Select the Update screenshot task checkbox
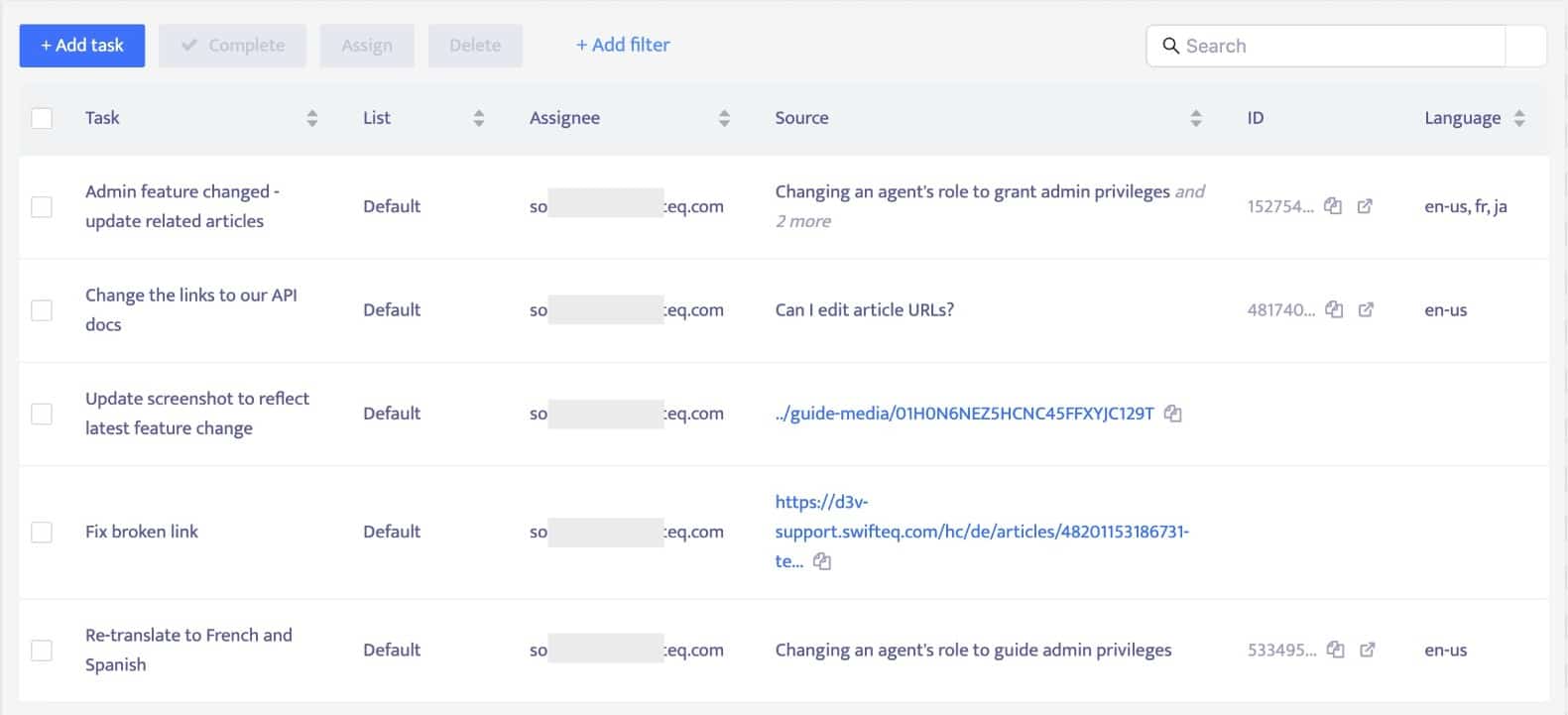Viewport: 1568px width, 715px height. [x=42, y=414]
